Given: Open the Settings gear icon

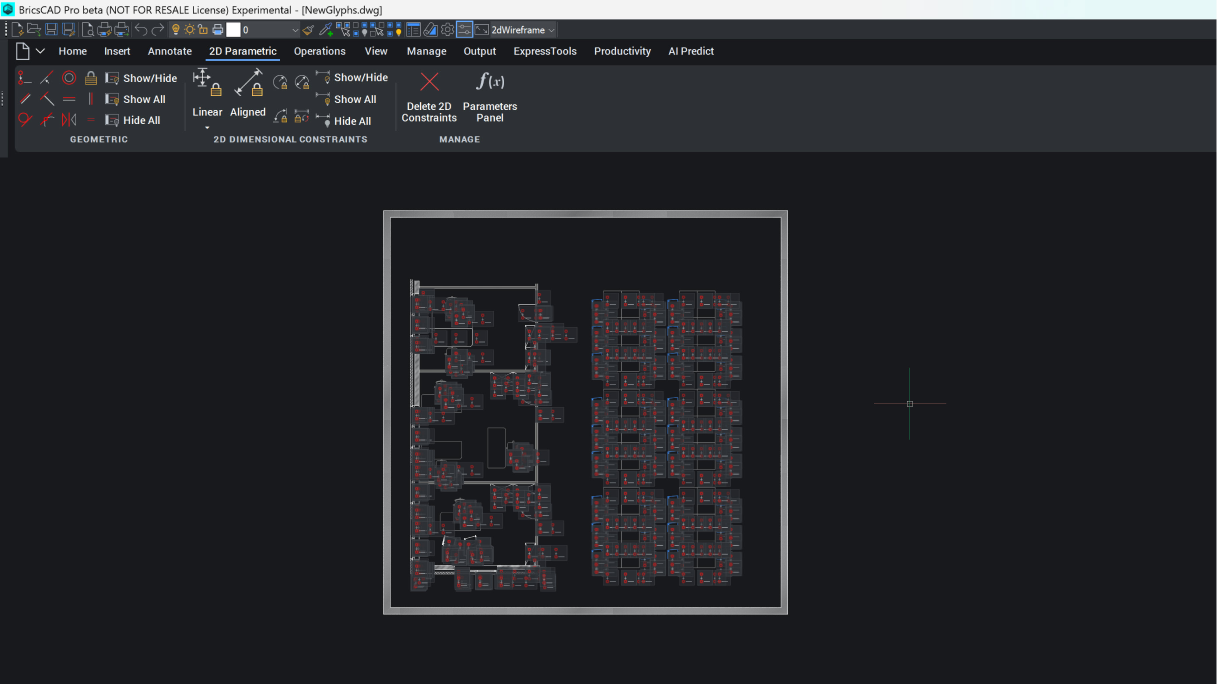Looking at the screenshot, I should 447,30.
